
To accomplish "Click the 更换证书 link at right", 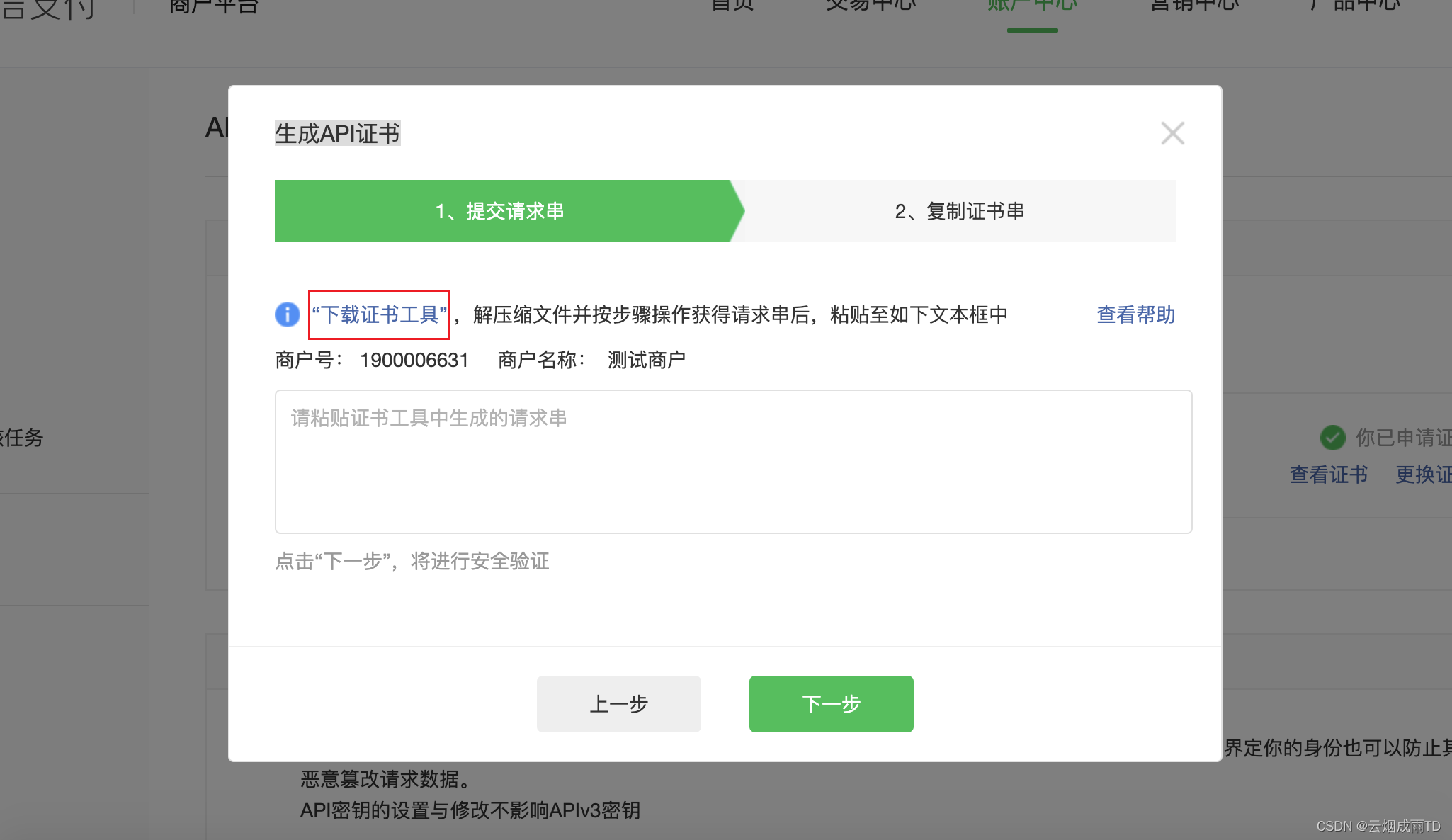I will [x=1423, y=475].
